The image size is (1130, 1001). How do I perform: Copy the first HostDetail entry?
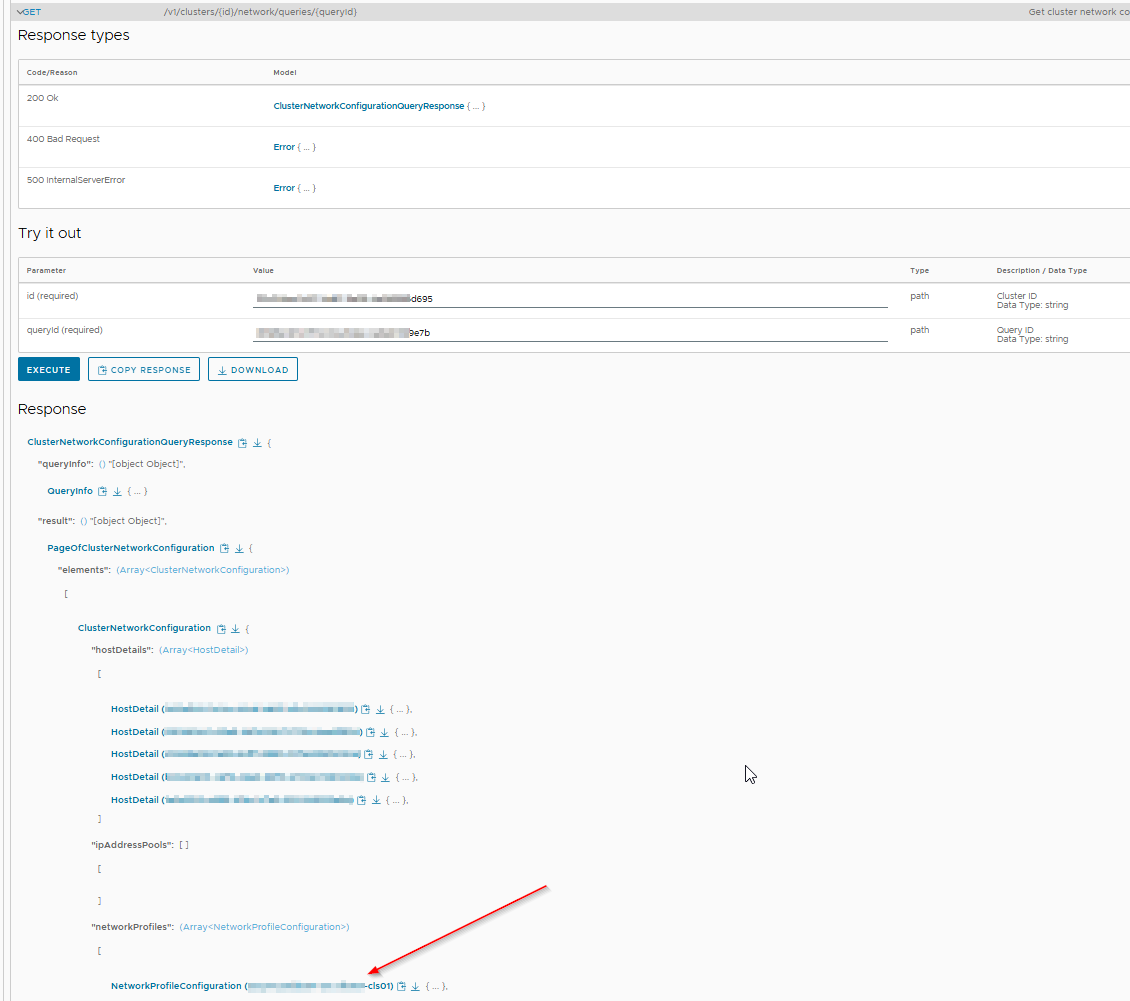(x=366, y=709)
